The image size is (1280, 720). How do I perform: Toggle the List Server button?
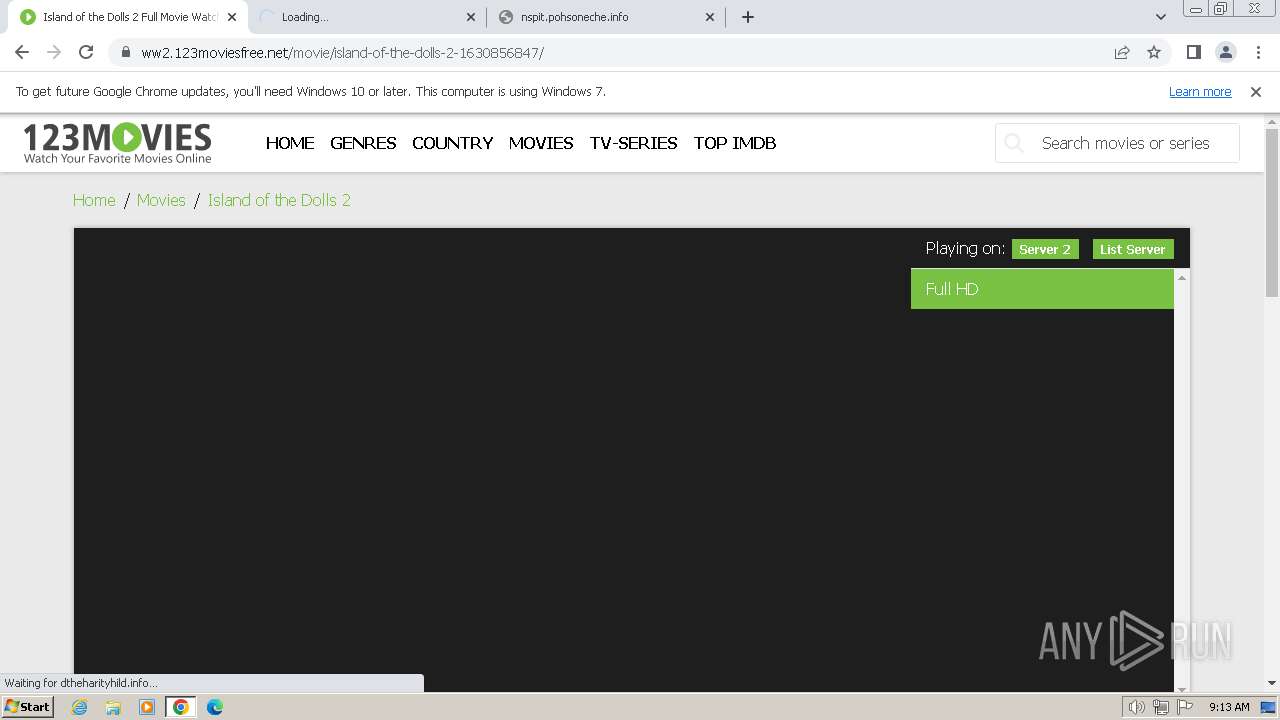pos(1133,249)
